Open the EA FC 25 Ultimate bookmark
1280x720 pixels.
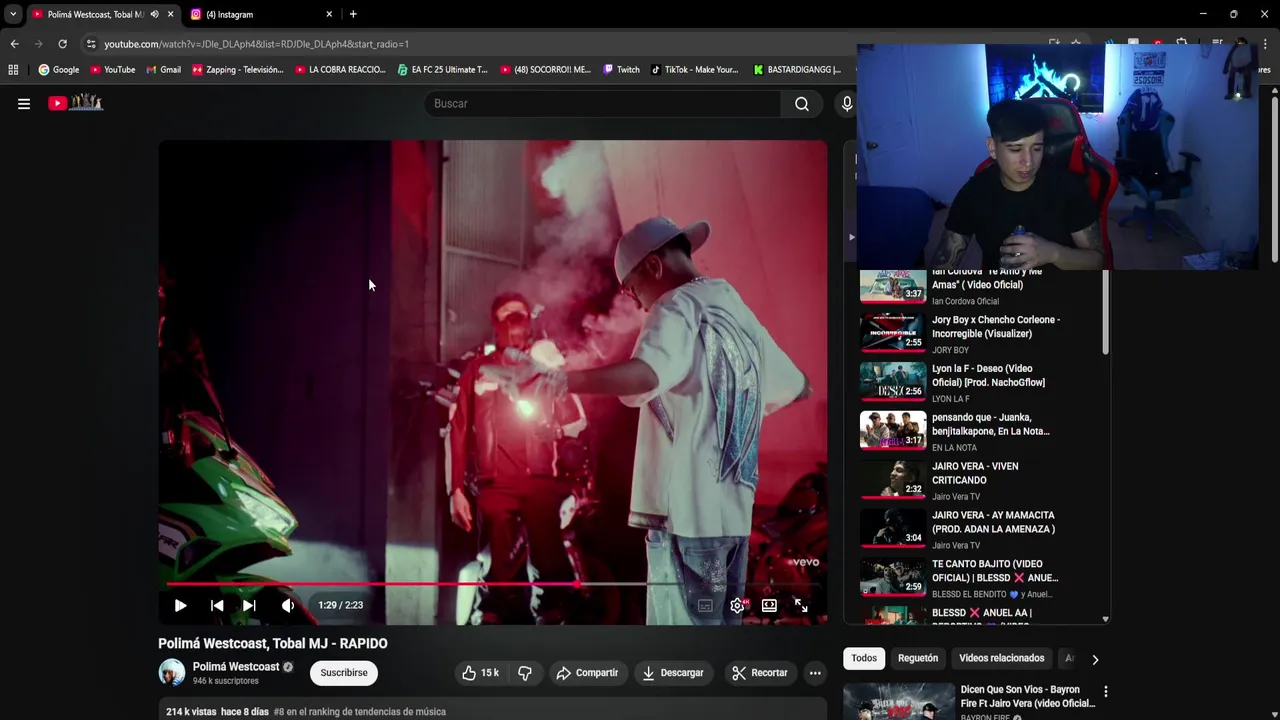point(443,70)
